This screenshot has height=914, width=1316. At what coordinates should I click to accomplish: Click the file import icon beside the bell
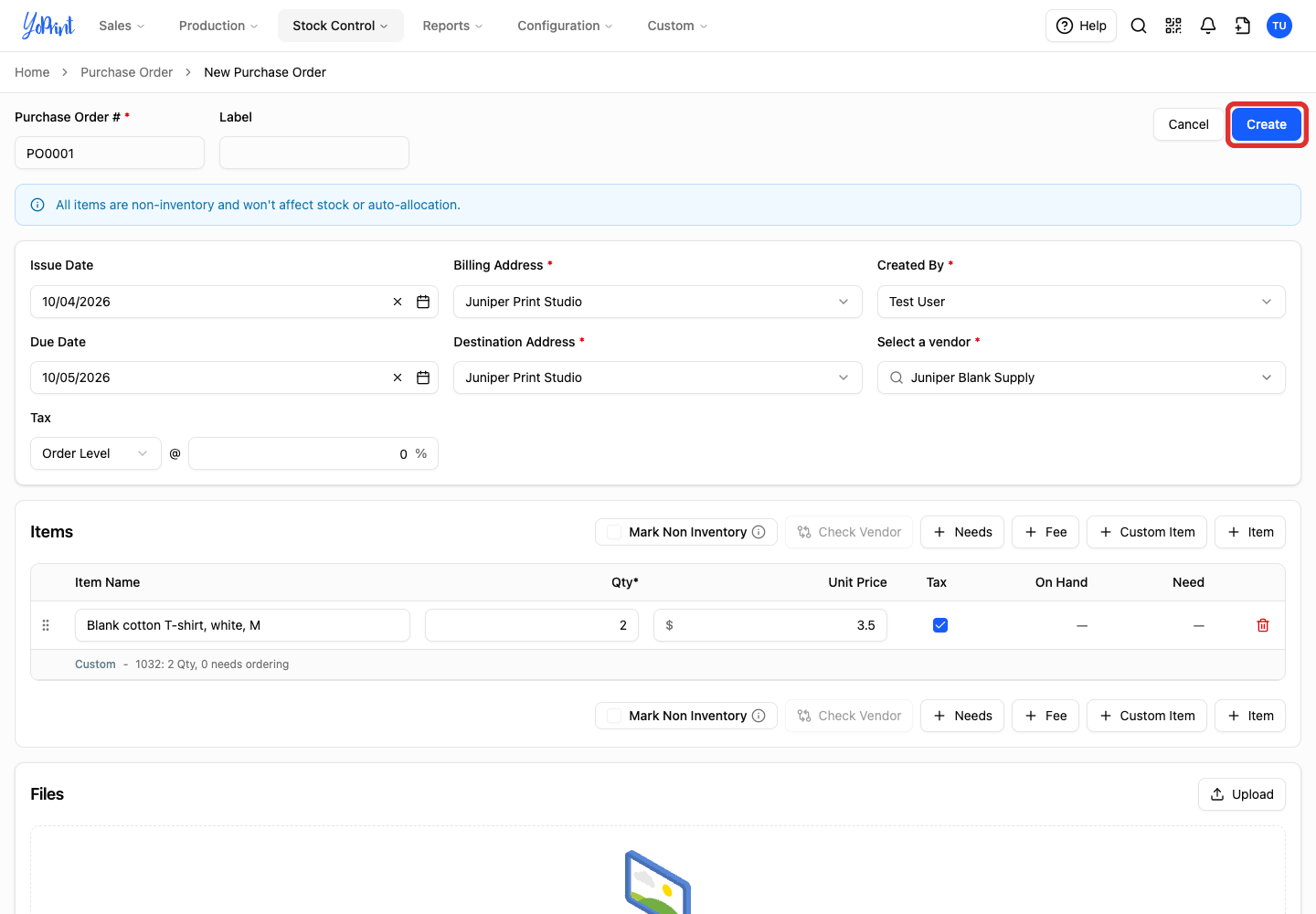tap(1243, 26)
